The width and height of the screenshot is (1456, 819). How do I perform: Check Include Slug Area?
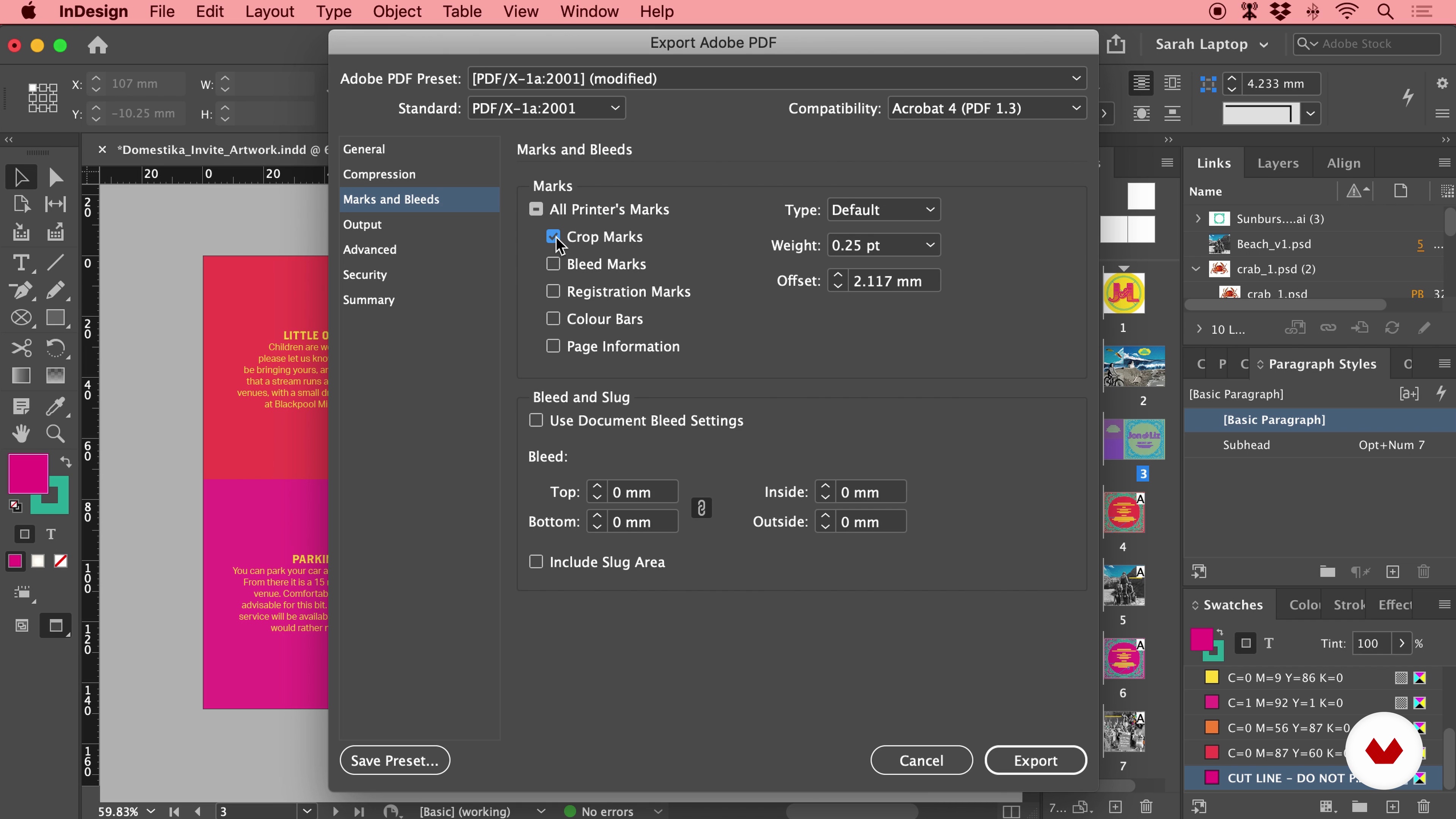[x=536, y=561]
